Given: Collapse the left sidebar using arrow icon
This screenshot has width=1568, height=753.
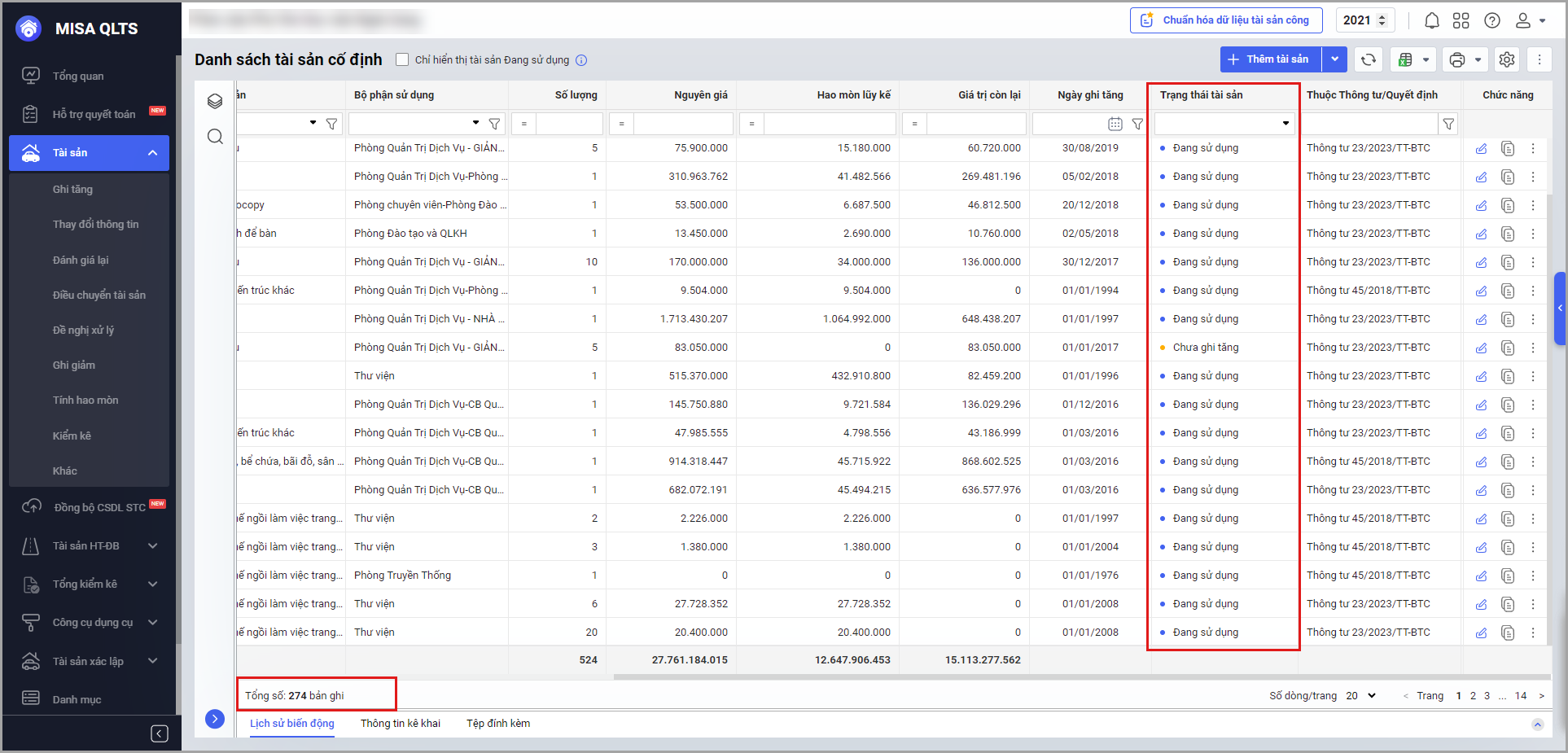Looking at the screenshot, I should coord(160,733).
